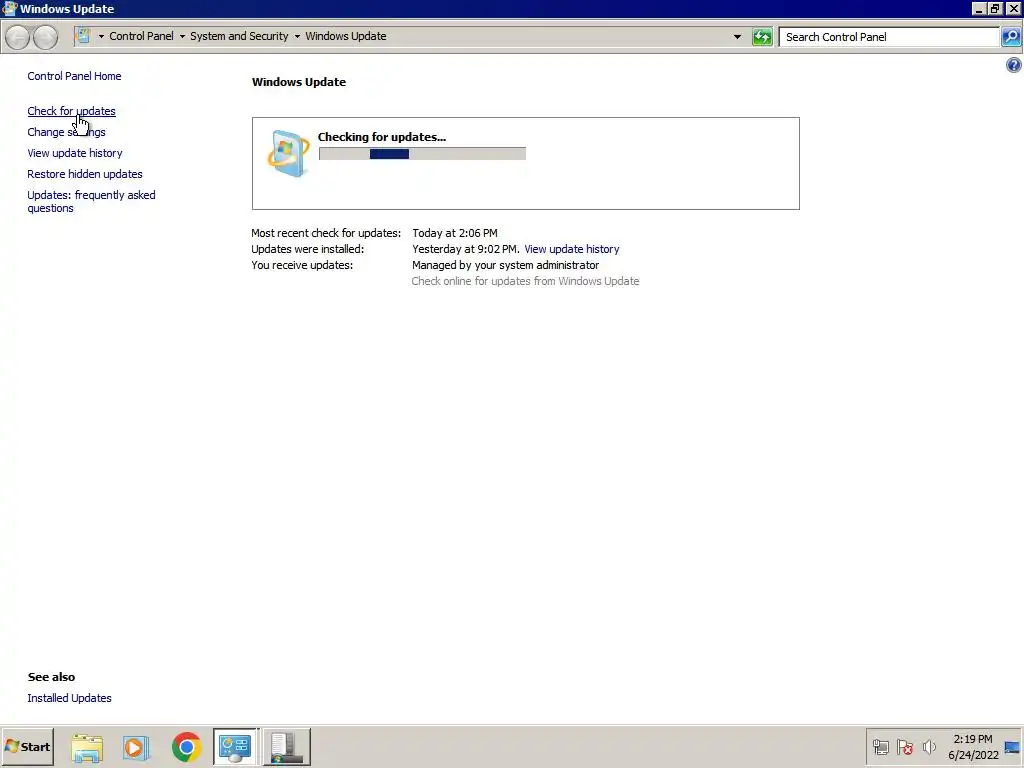Expand dropdown arrow after System and Security
The image size is (1024, 768).
(297, 37)
